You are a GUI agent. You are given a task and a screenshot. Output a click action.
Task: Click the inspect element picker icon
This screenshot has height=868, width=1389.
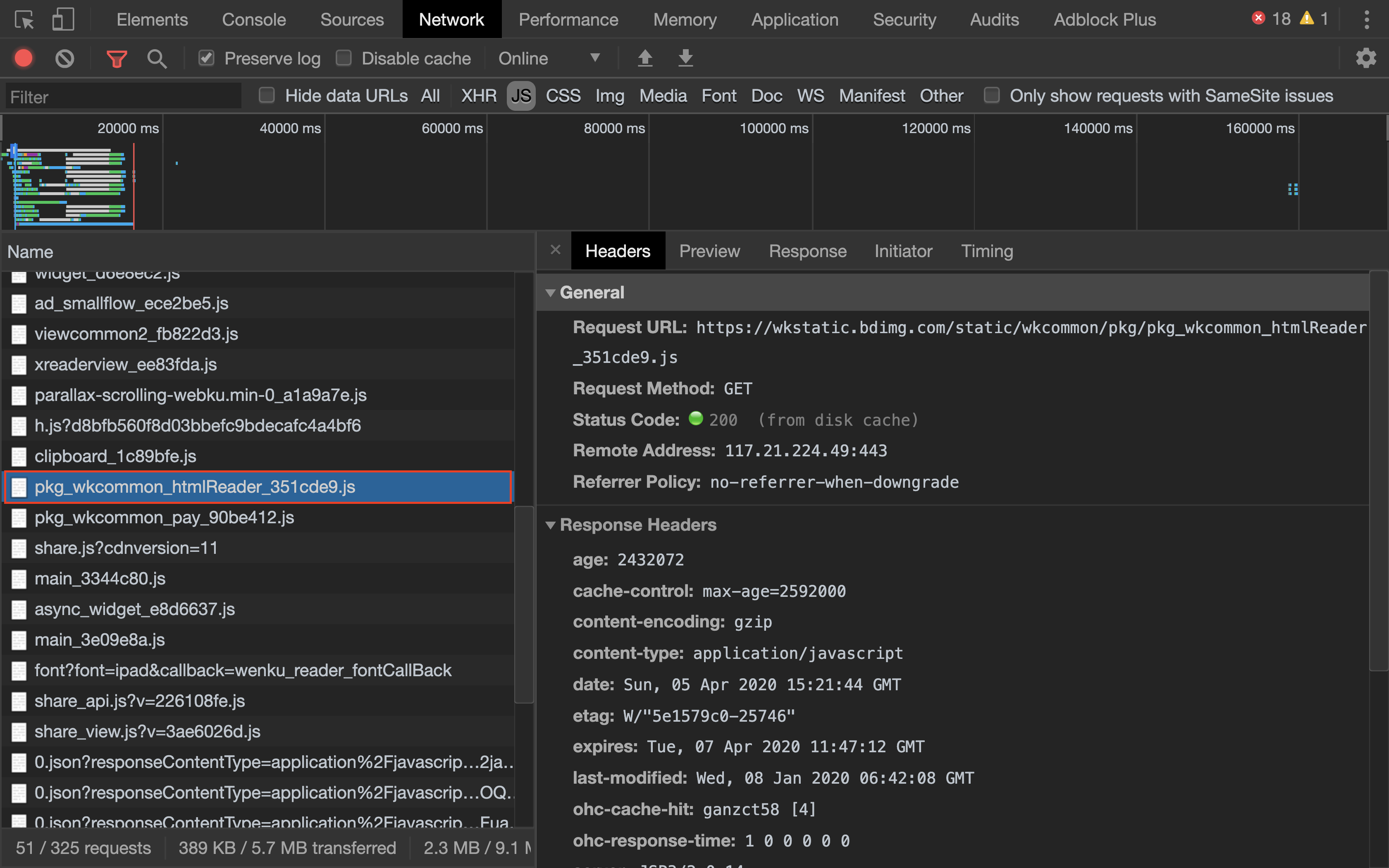[24, 20]
